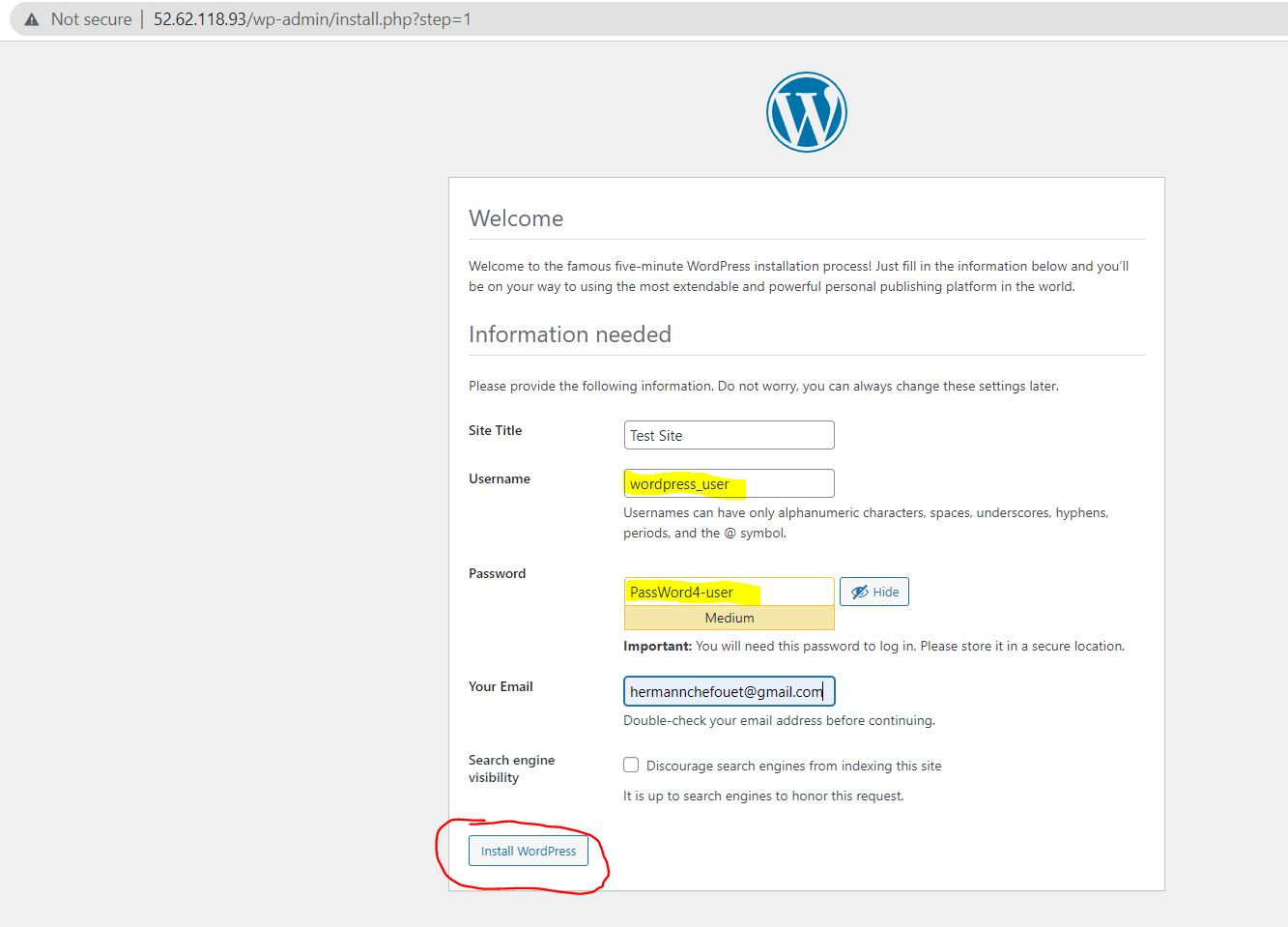Click the Username label
The image size is (1288, 927).
point(500,478)
